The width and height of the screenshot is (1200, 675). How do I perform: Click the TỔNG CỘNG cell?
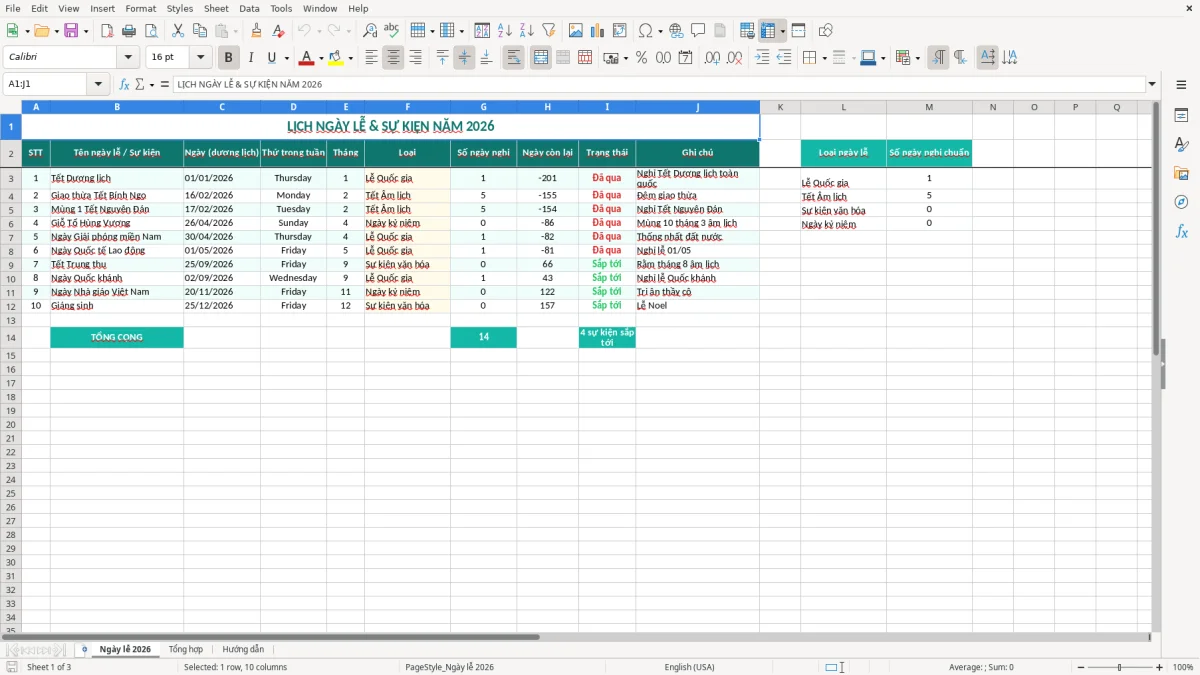coord(117,338)
